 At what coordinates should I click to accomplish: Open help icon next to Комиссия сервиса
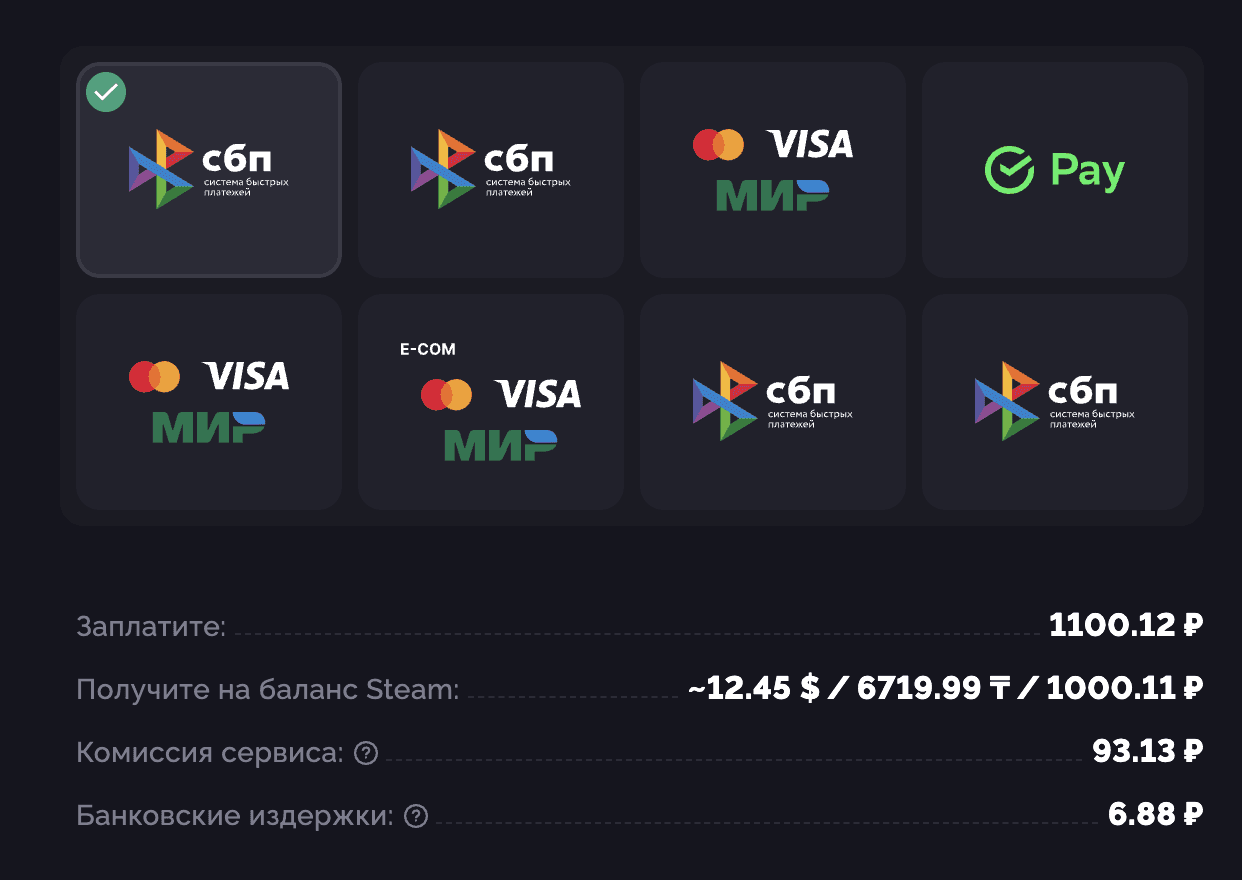pos(366,753)
